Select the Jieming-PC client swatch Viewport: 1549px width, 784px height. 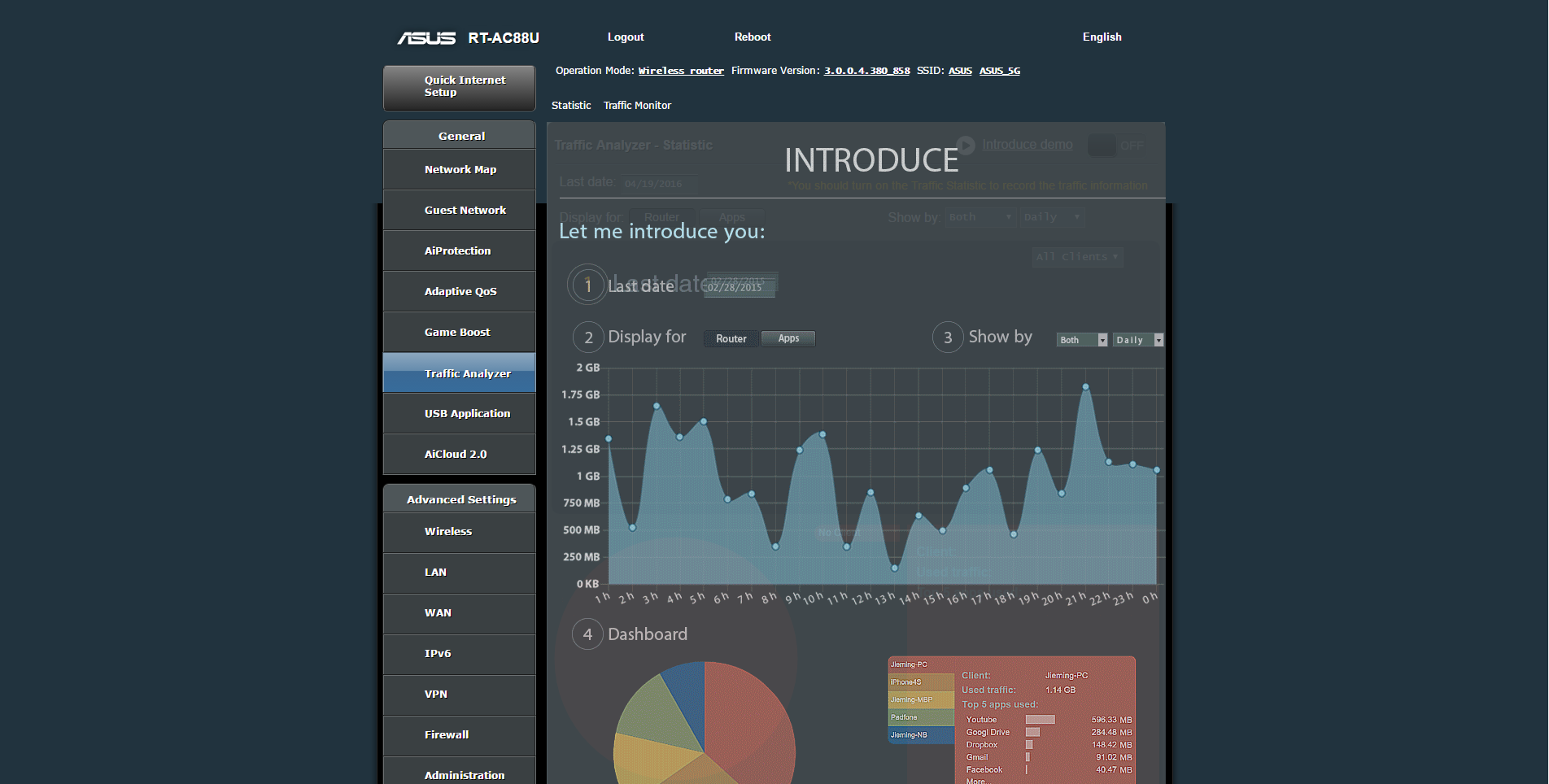click(921, 664)
